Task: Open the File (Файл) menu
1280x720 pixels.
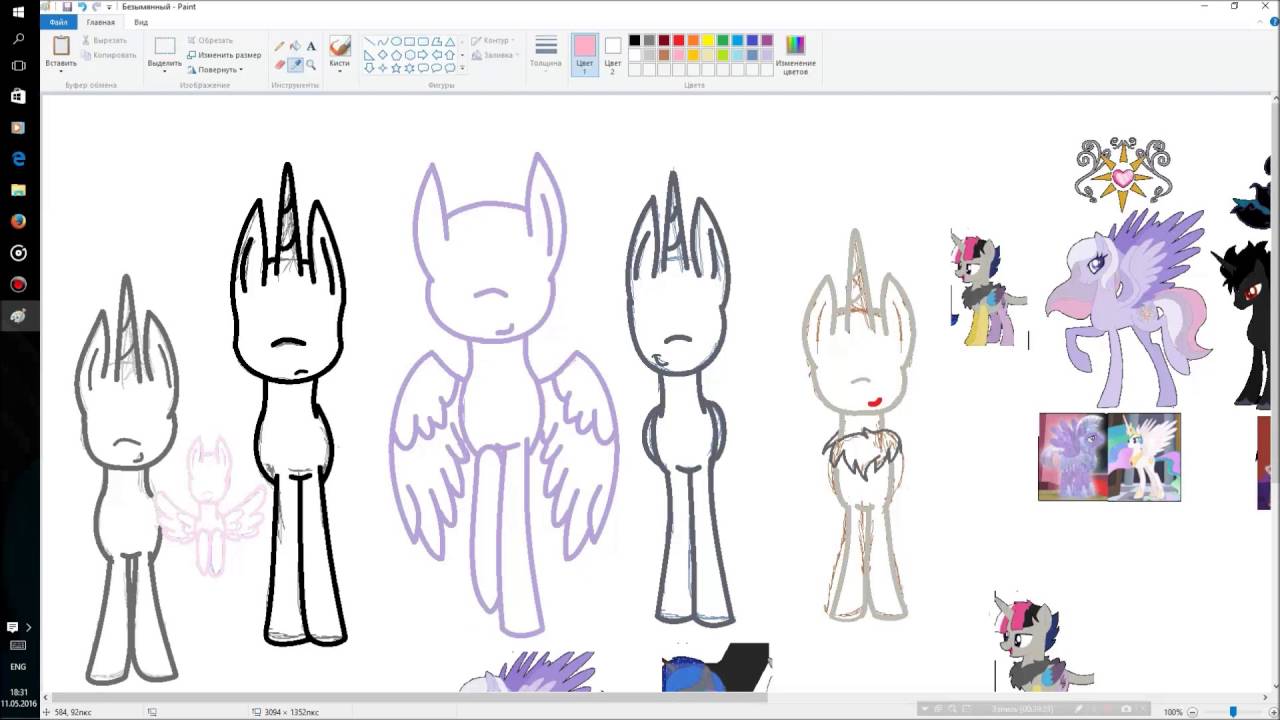Action: [58, 22]
